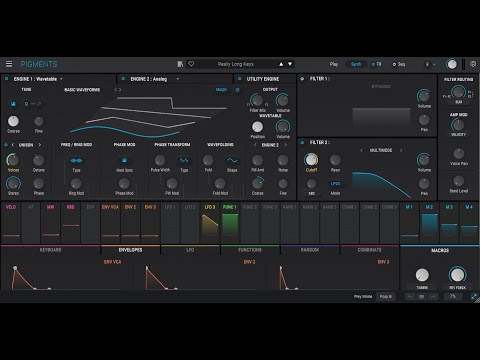Open the Combinate modulation tab
480x360 pixels.
click(x=369, y=250)
